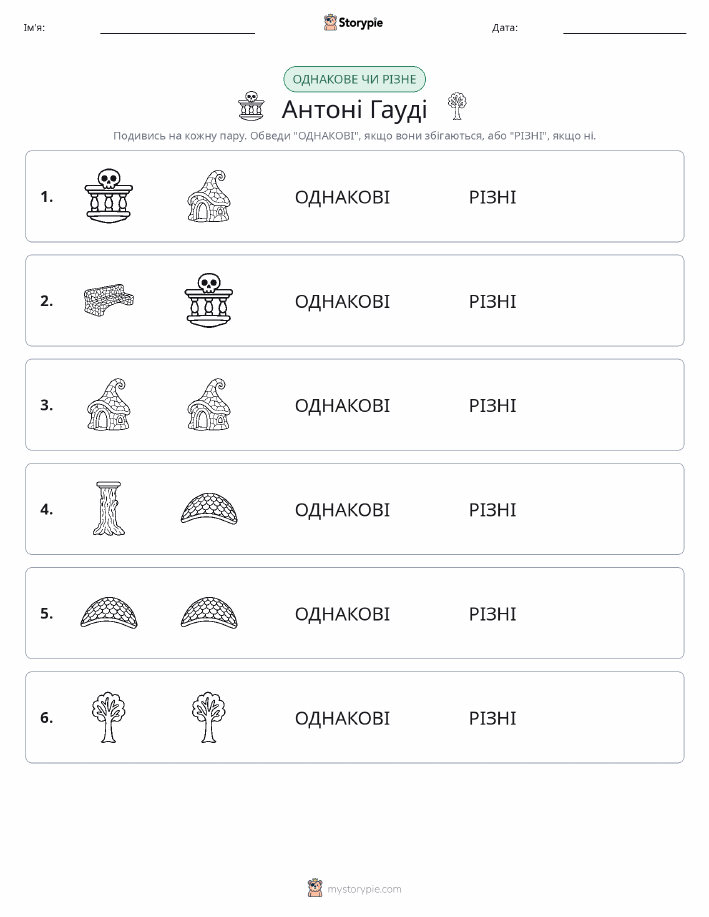Viewport: 709px width, 917px height.
Task: Click the Ім'я name line field
Action: 177,28
